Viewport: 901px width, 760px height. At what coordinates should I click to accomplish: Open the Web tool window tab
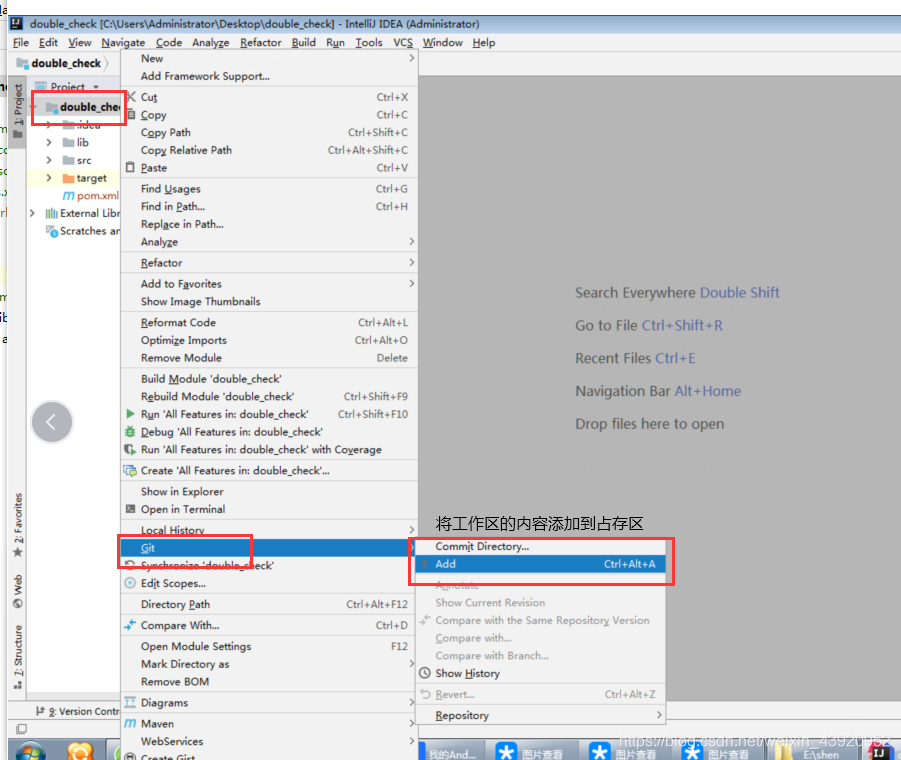(x=18, y=591)
